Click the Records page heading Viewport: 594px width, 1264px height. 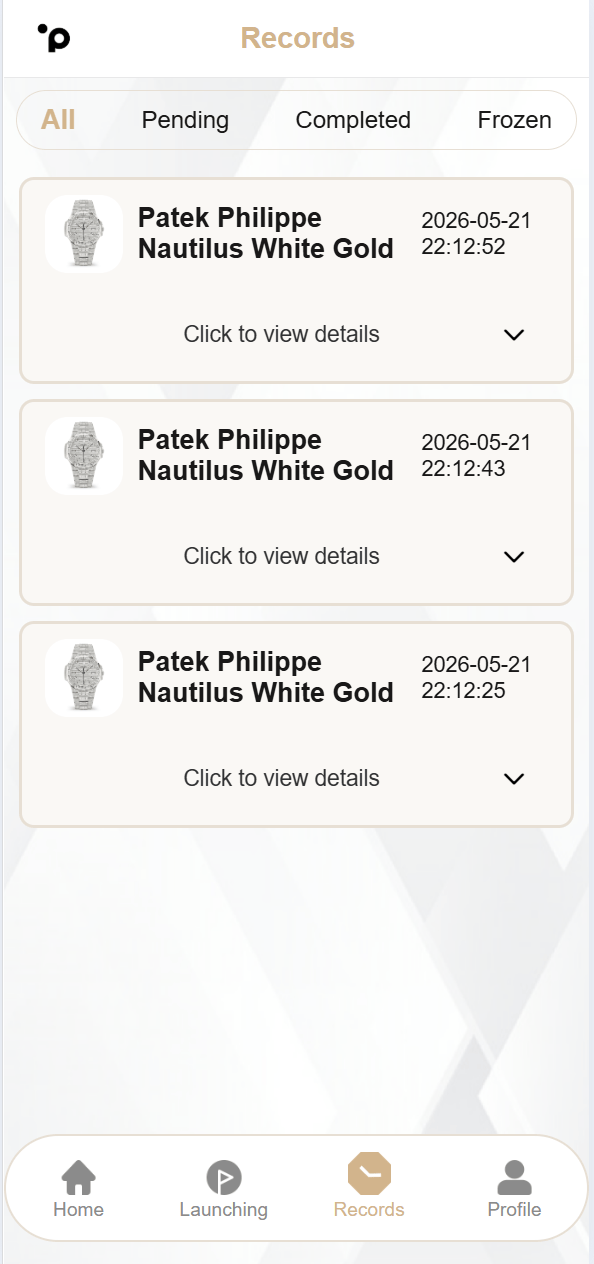298,38
